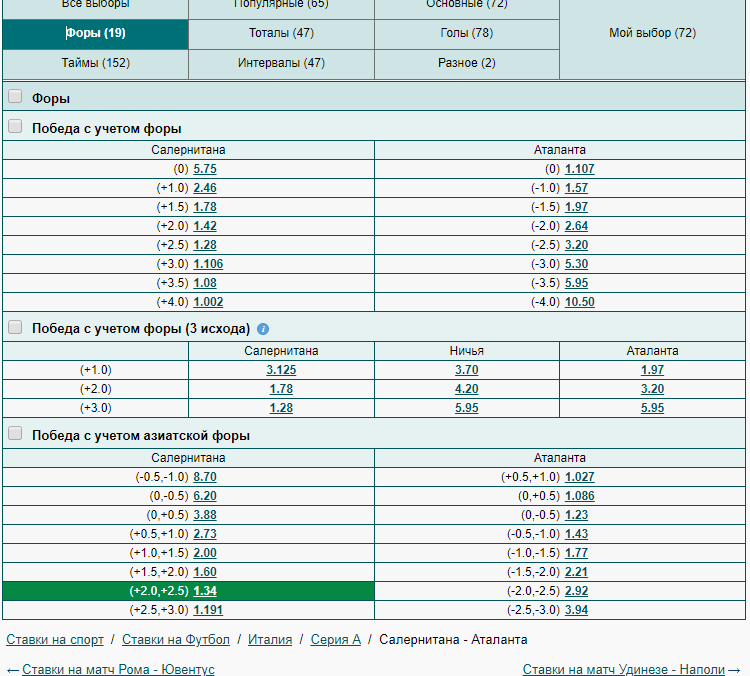Pick 3-way (+2.0) Аталанта odds 3.20
Viewport: 750px width, 676px height.
click(x=652, y=389)
